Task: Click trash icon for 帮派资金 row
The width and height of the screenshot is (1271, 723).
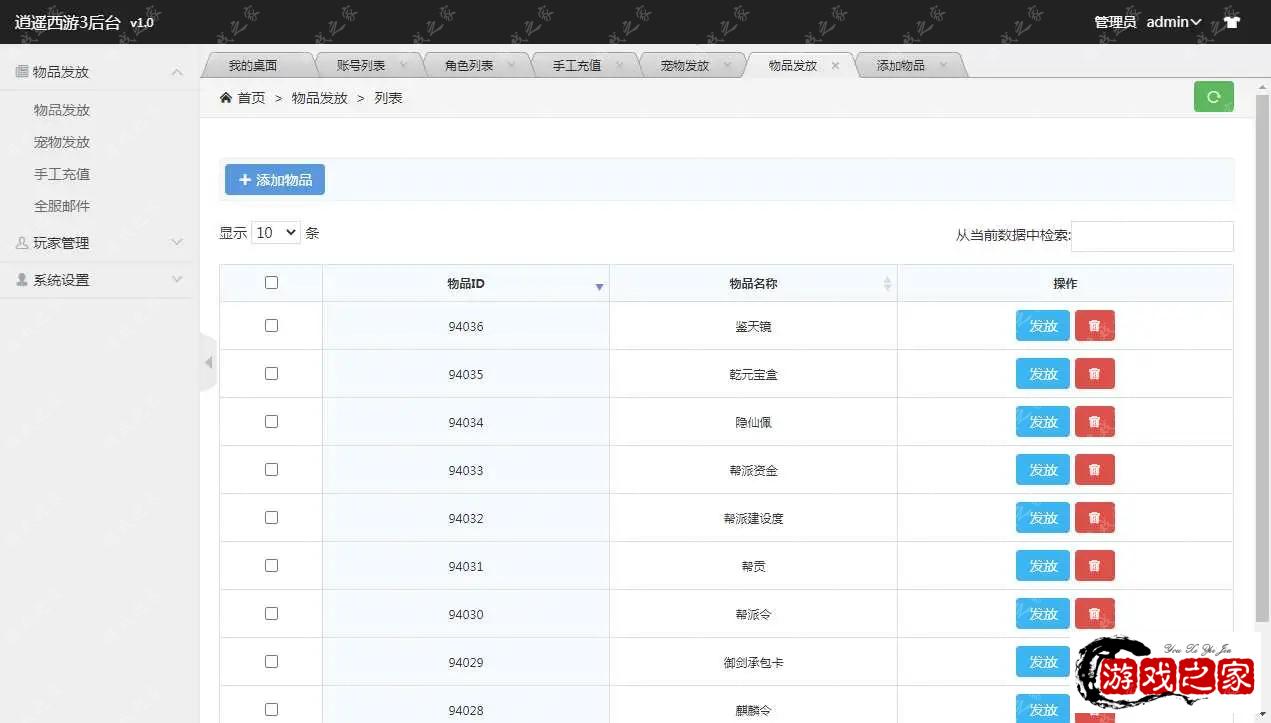Action: tap(1094, 470)
